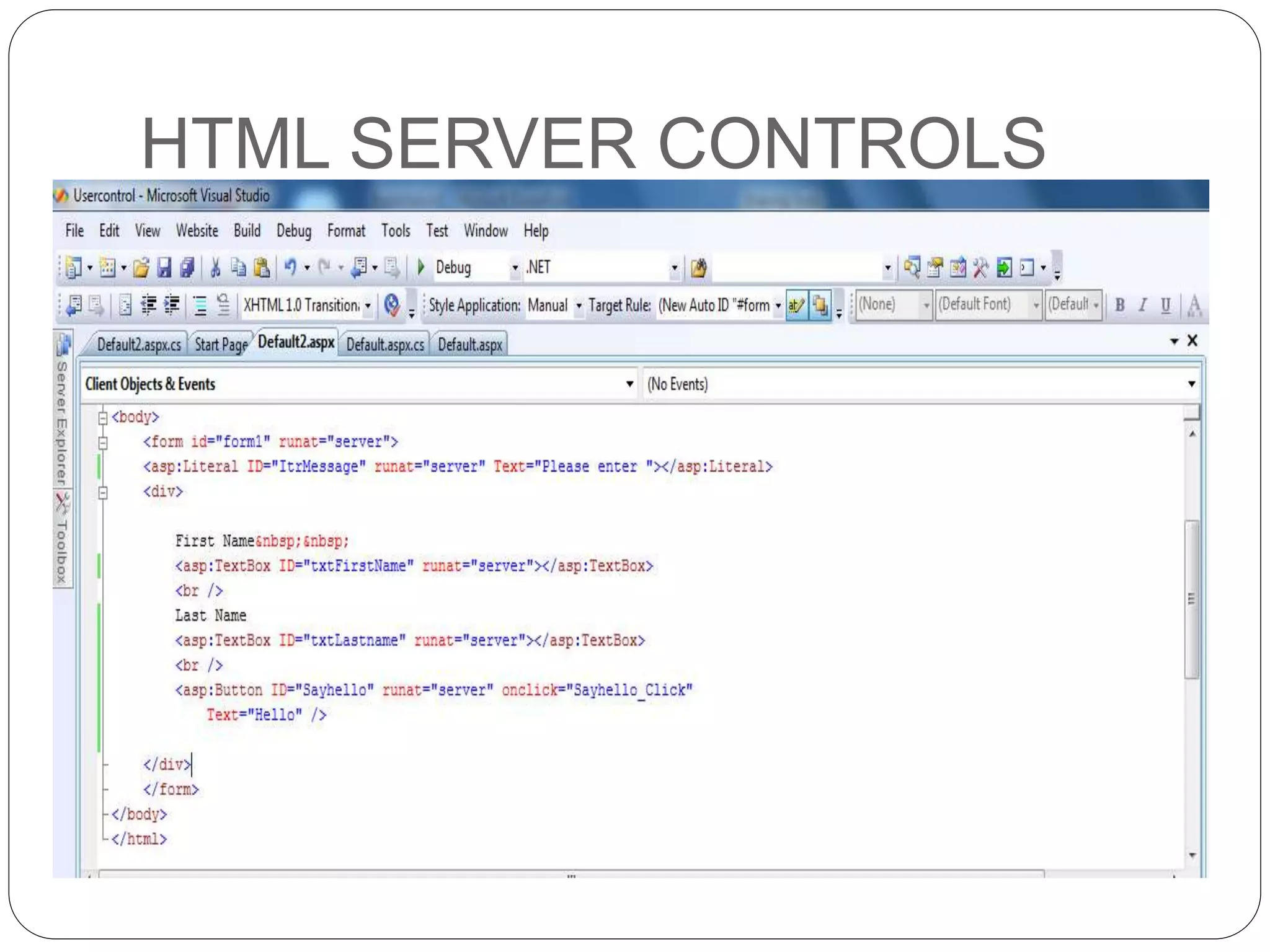Click the Copy icon
The width and height of the screenshot is (1270, 952).
238,268
